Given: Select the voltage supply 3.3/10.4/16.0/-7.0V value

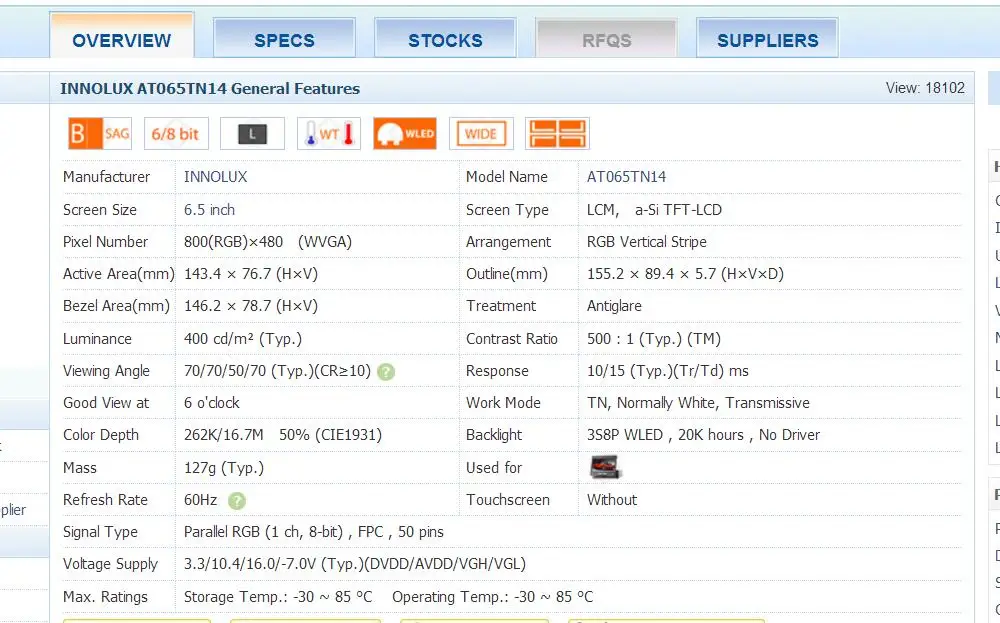Looking at the screenshot, I should tap(355, 564).
